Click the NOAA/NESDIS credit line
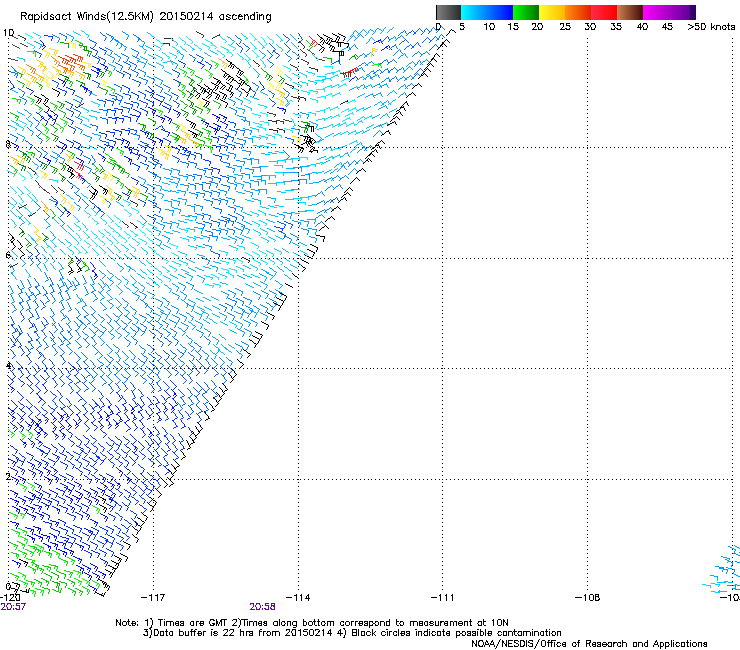The height and width of the screenshot is (650, 740). coord(589,643)
